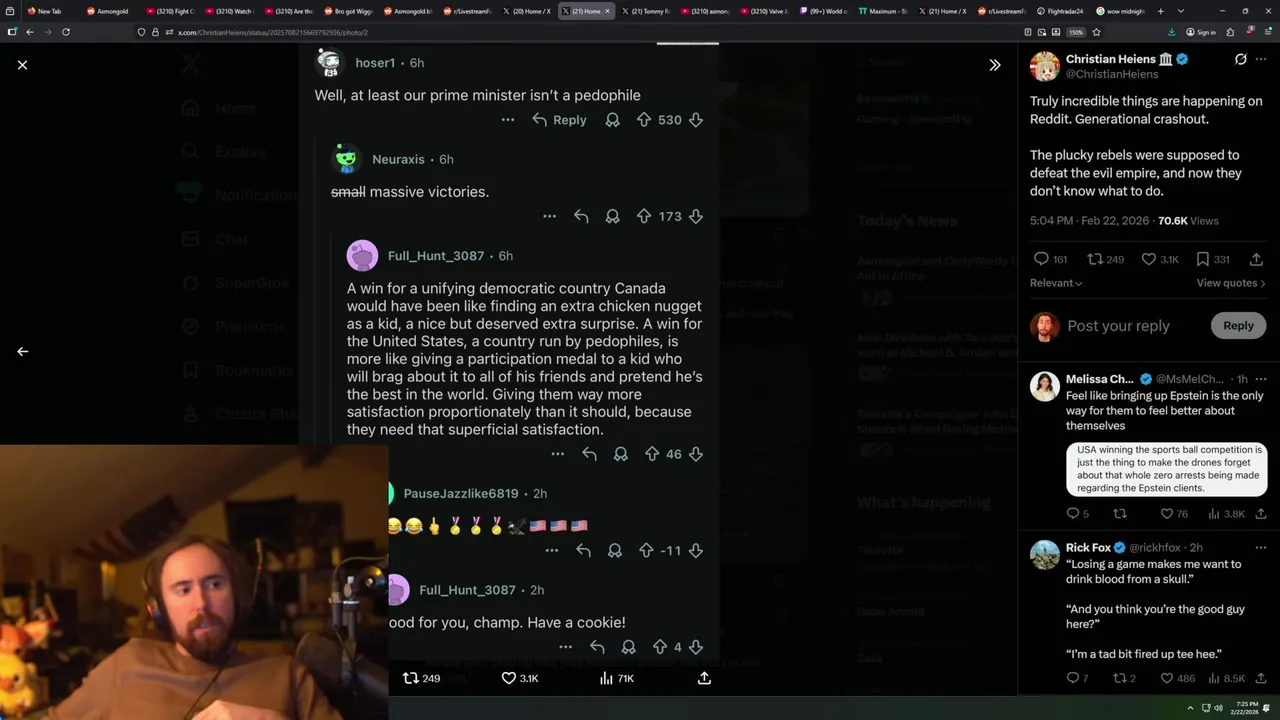View analytics icon showing 71K
This screenshot has height=720, width=1280.
tap(616, 678)
